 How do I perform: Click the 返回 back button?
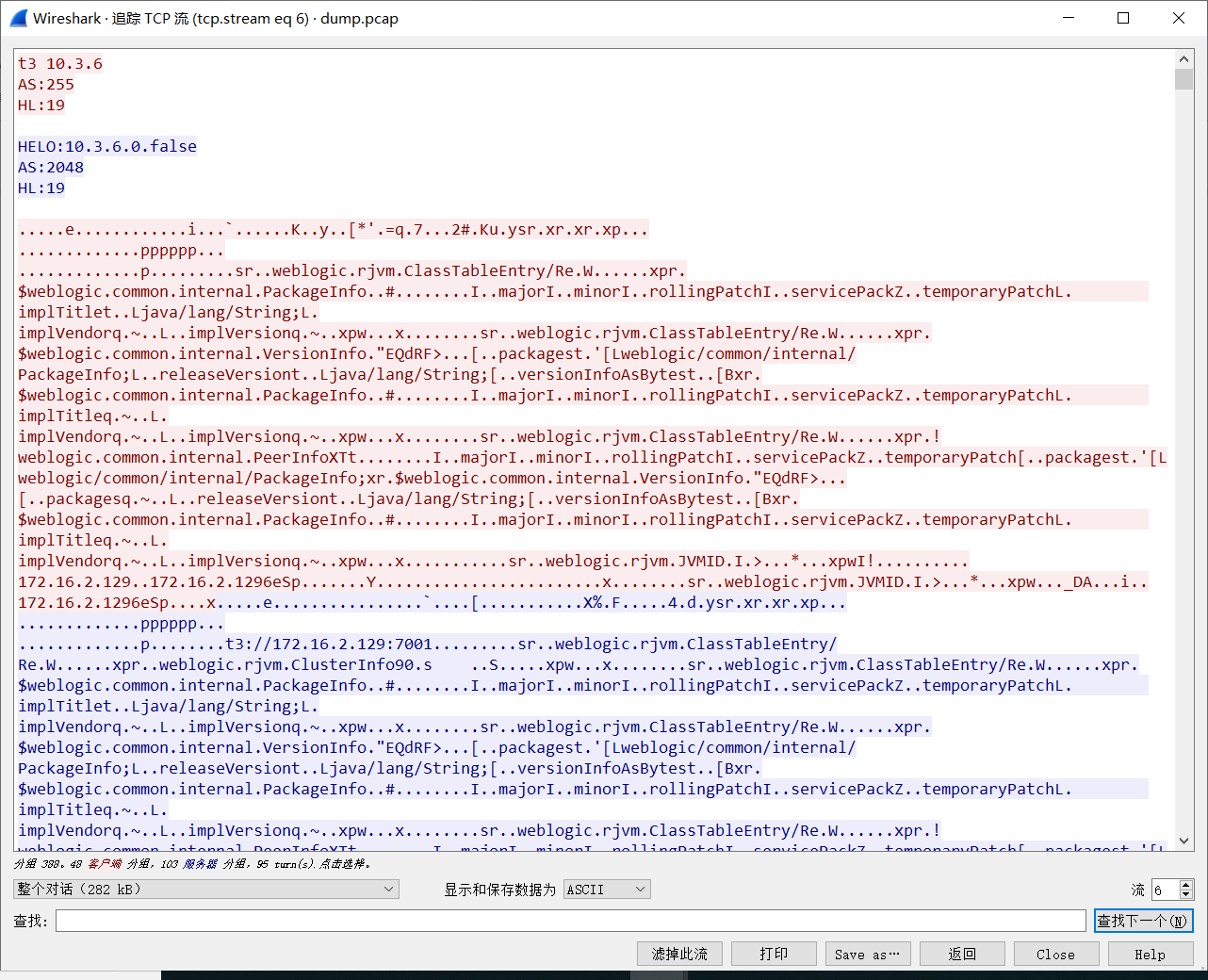pos(962,954)
